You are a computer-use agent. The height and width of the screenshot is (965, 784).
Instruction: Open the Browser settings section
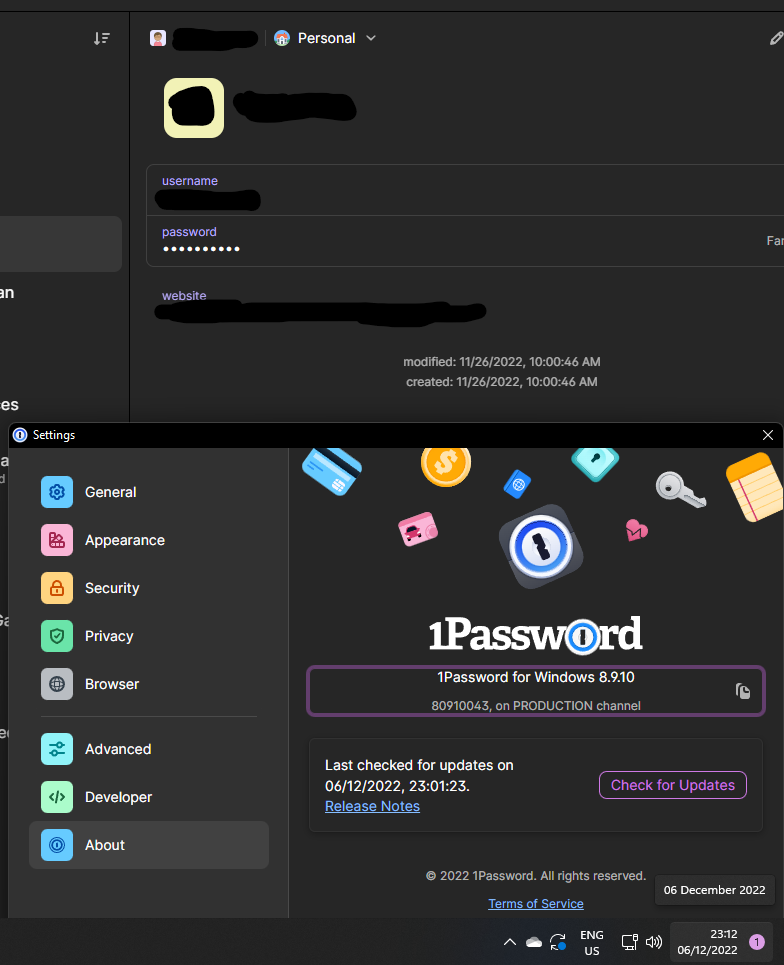pos(149,684)
